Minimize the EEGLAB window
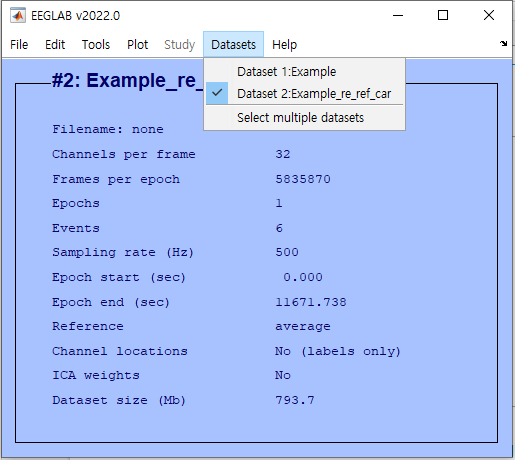This screenshot has height=460, width=515. click(398, 15)
